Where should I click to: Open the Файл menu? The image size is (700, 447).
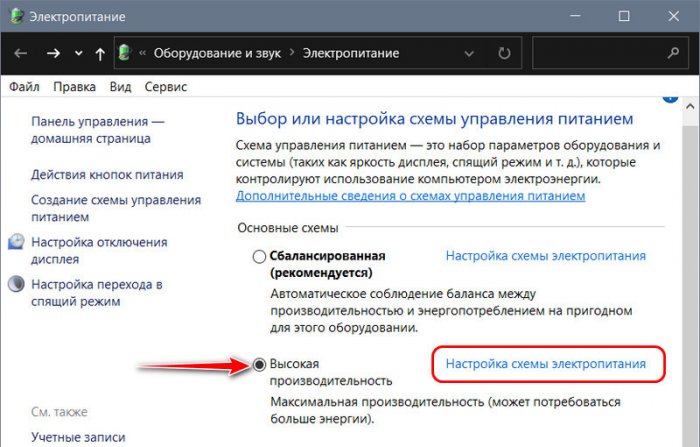pyautogui.click(x=24, y=87)
